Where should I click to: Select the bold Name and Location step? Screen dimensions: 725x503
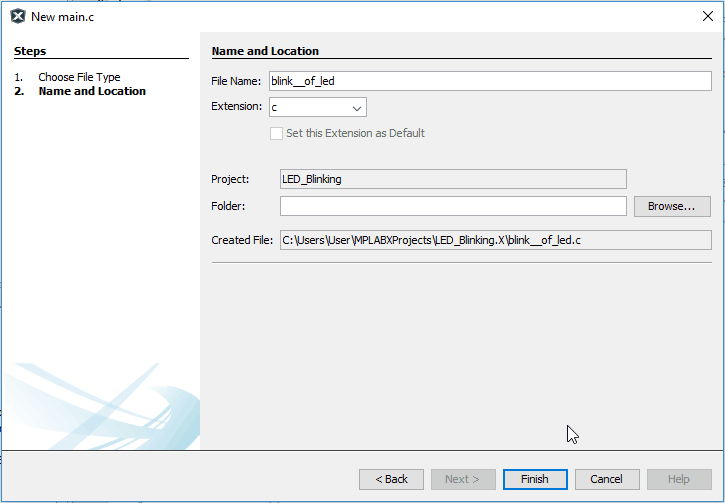92,91
